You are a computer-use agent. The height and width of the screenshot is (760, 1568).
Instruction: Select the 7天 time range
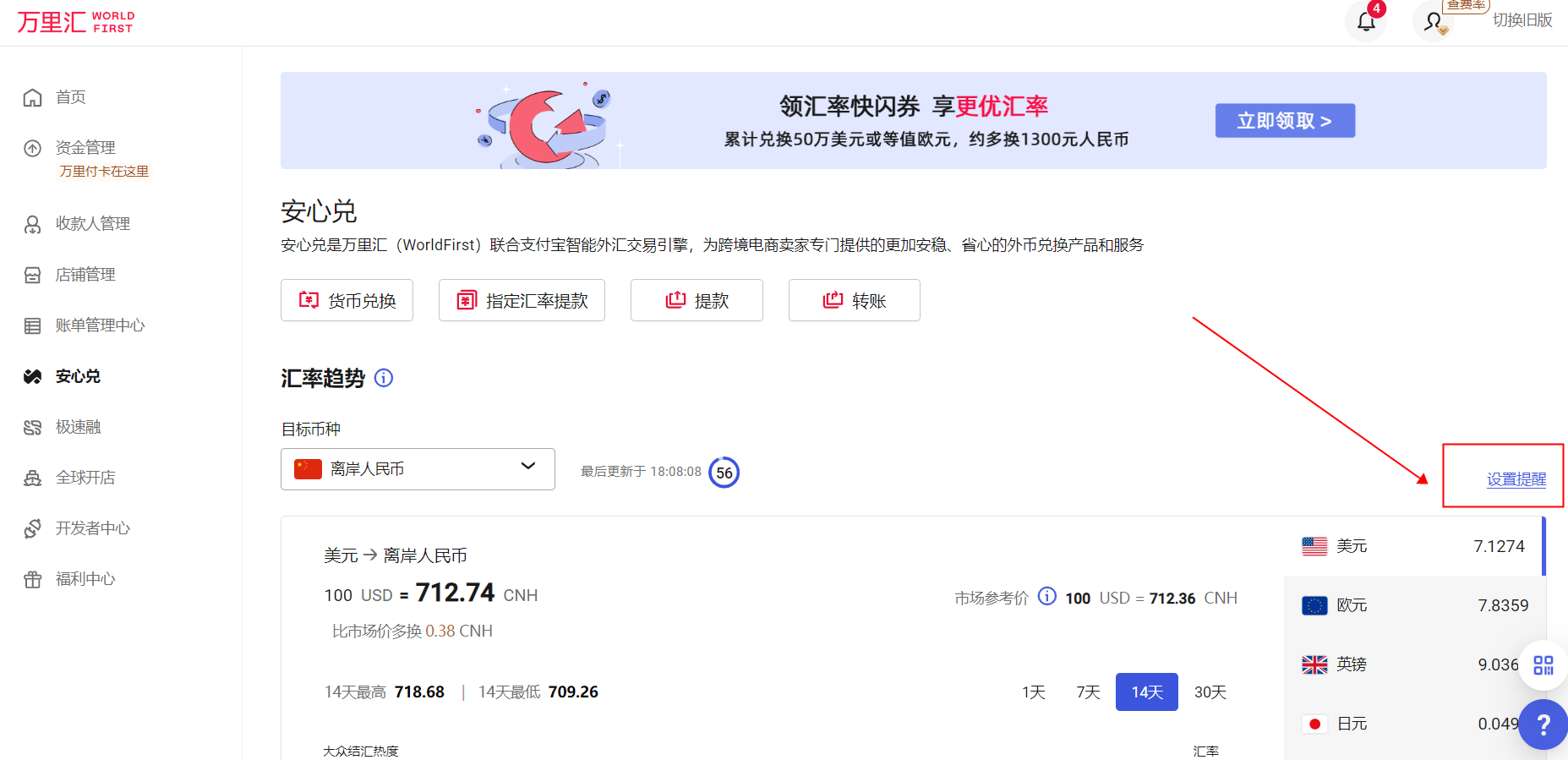pos(1088,692)
